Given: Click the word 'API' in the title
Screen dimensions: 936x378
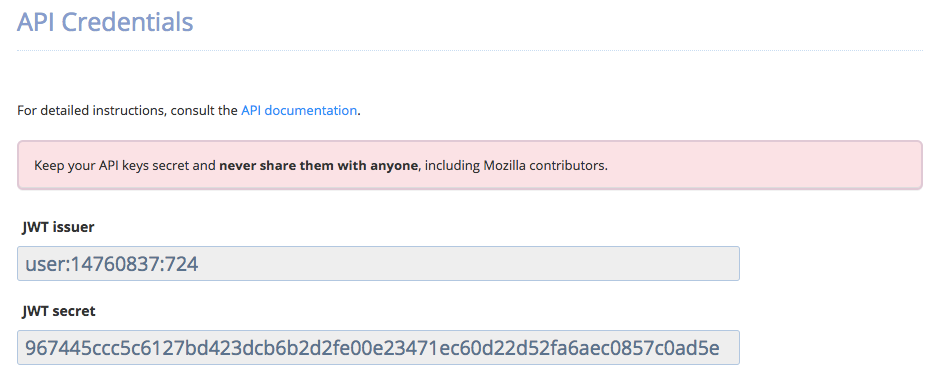Looking at the screenshot, I should coord(36,22).
